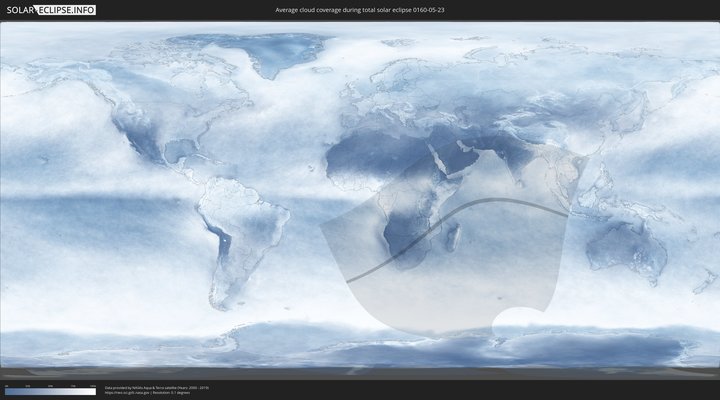Click the dark totality path line over Indian Ocean
Screen dimensions: 720x400
click(x=500, y=201)
